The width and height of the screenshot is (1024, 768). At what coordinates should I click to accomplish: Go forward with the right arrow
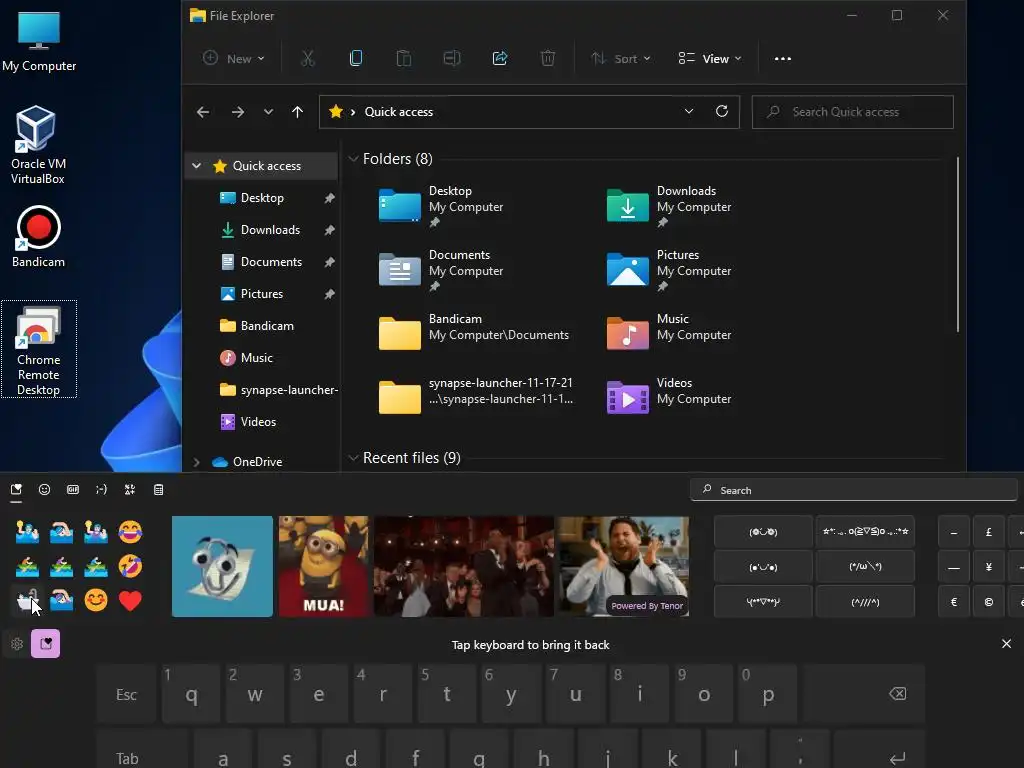pyautogui.click(x=238, y=112)
